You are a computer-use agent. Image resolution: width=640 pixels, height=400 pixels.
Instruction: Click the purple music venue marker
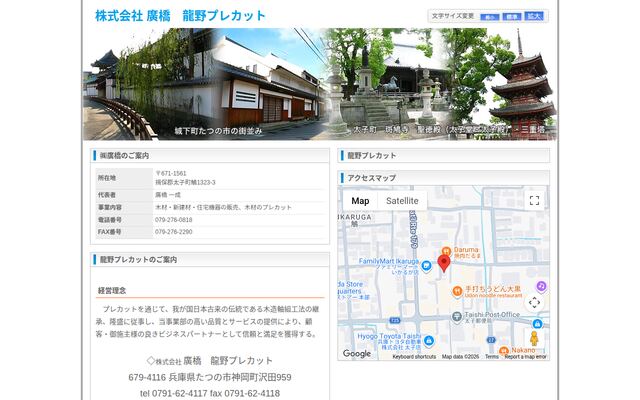click(541, 286)
